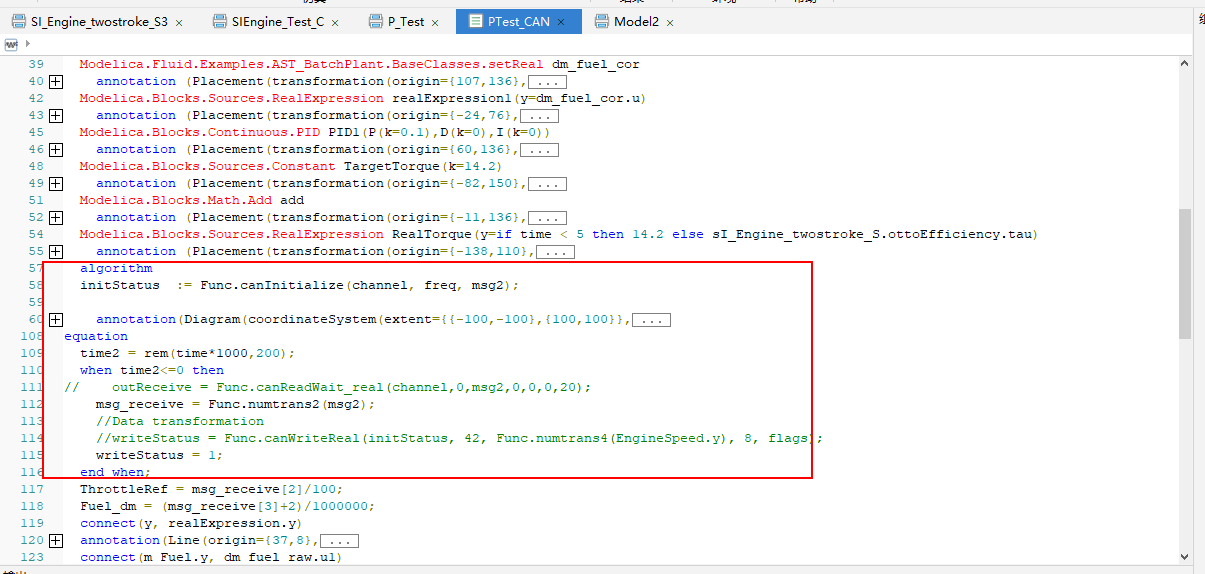Click the ellipsis box after origin={-11,136}
The image size is (1205, 574).
tap(547, 218)
